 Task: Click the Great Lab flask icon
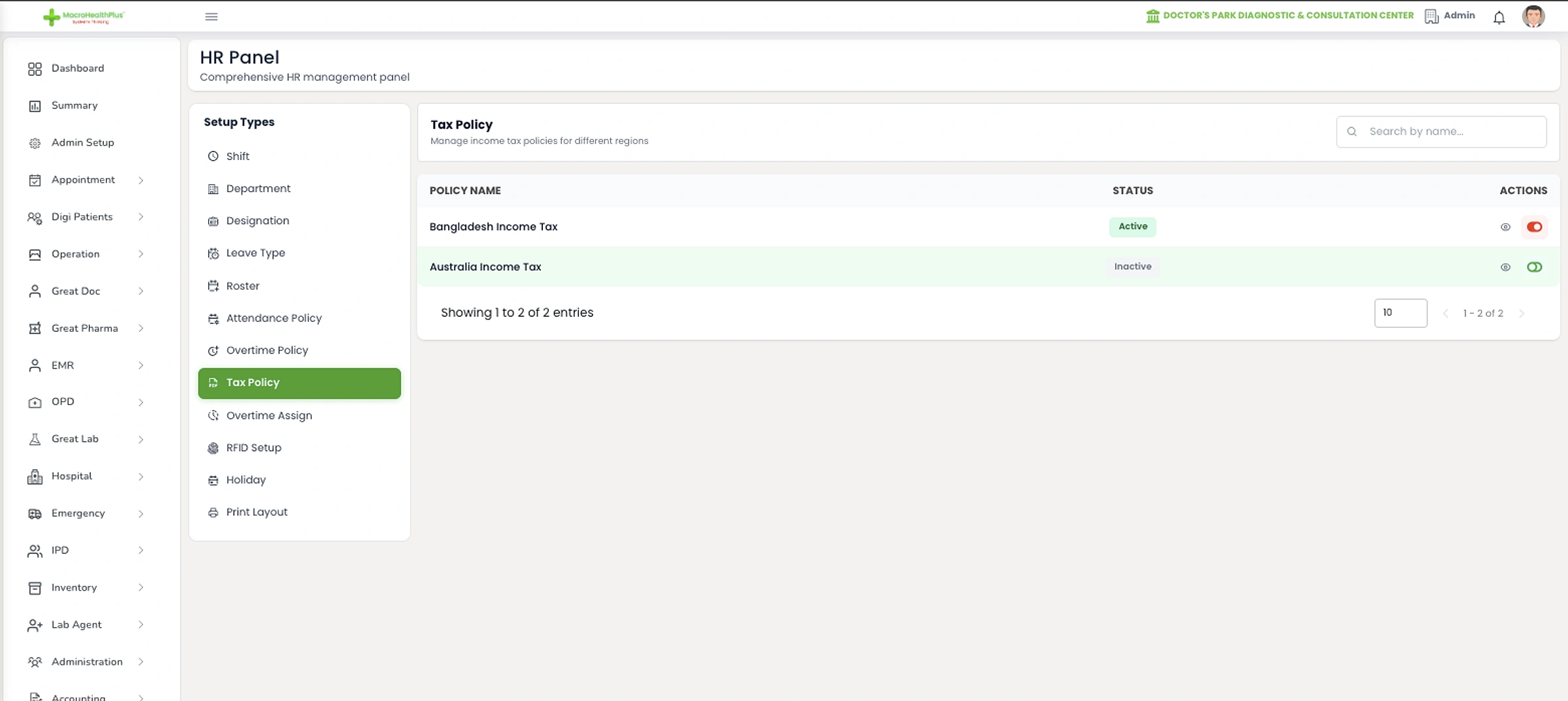coord(35,440)
